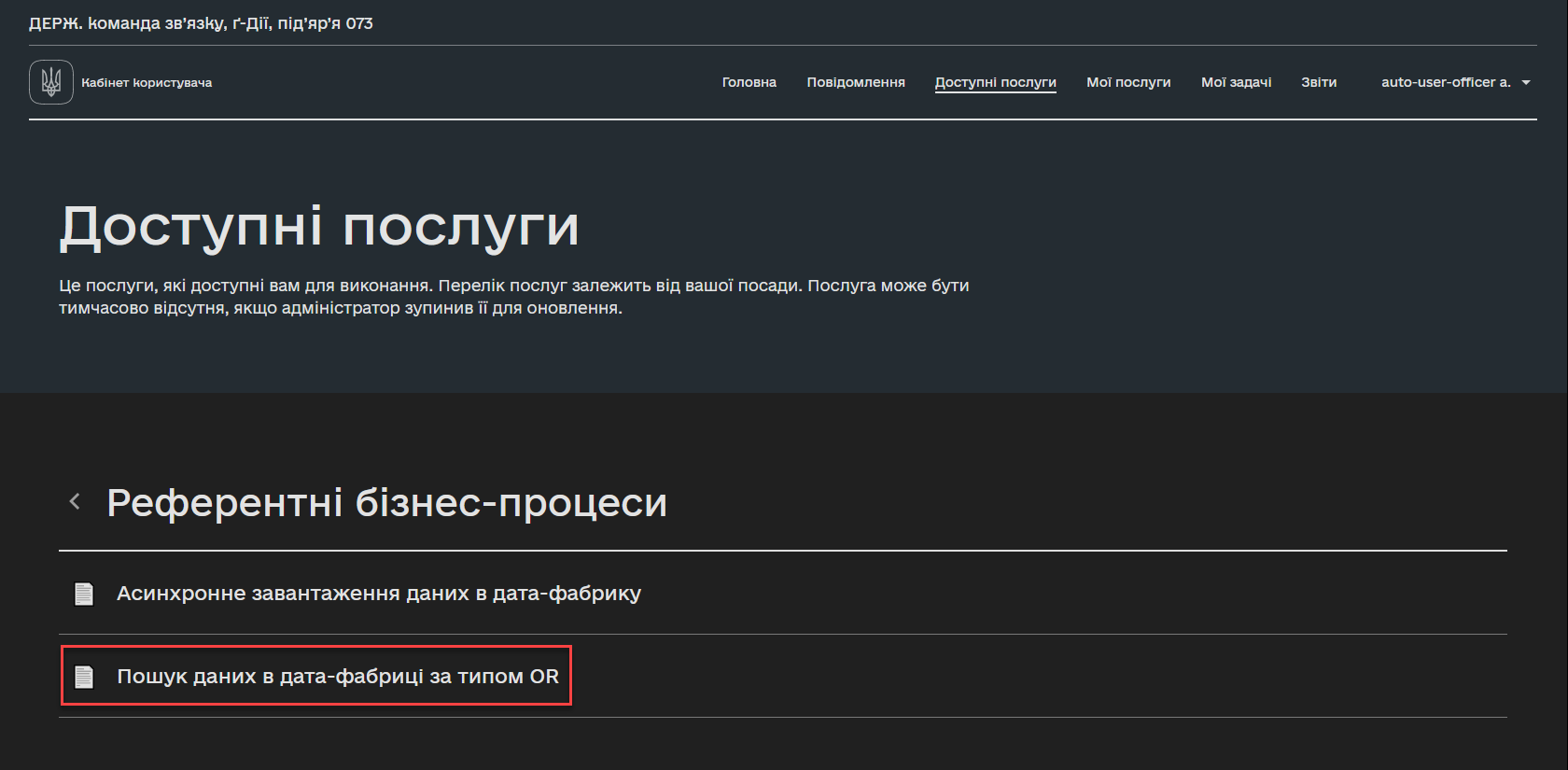This screenshot has height=770, width=1568.
Task: Click document icon for 'Асинхронне завантаження' service
Action: point(84,594)
